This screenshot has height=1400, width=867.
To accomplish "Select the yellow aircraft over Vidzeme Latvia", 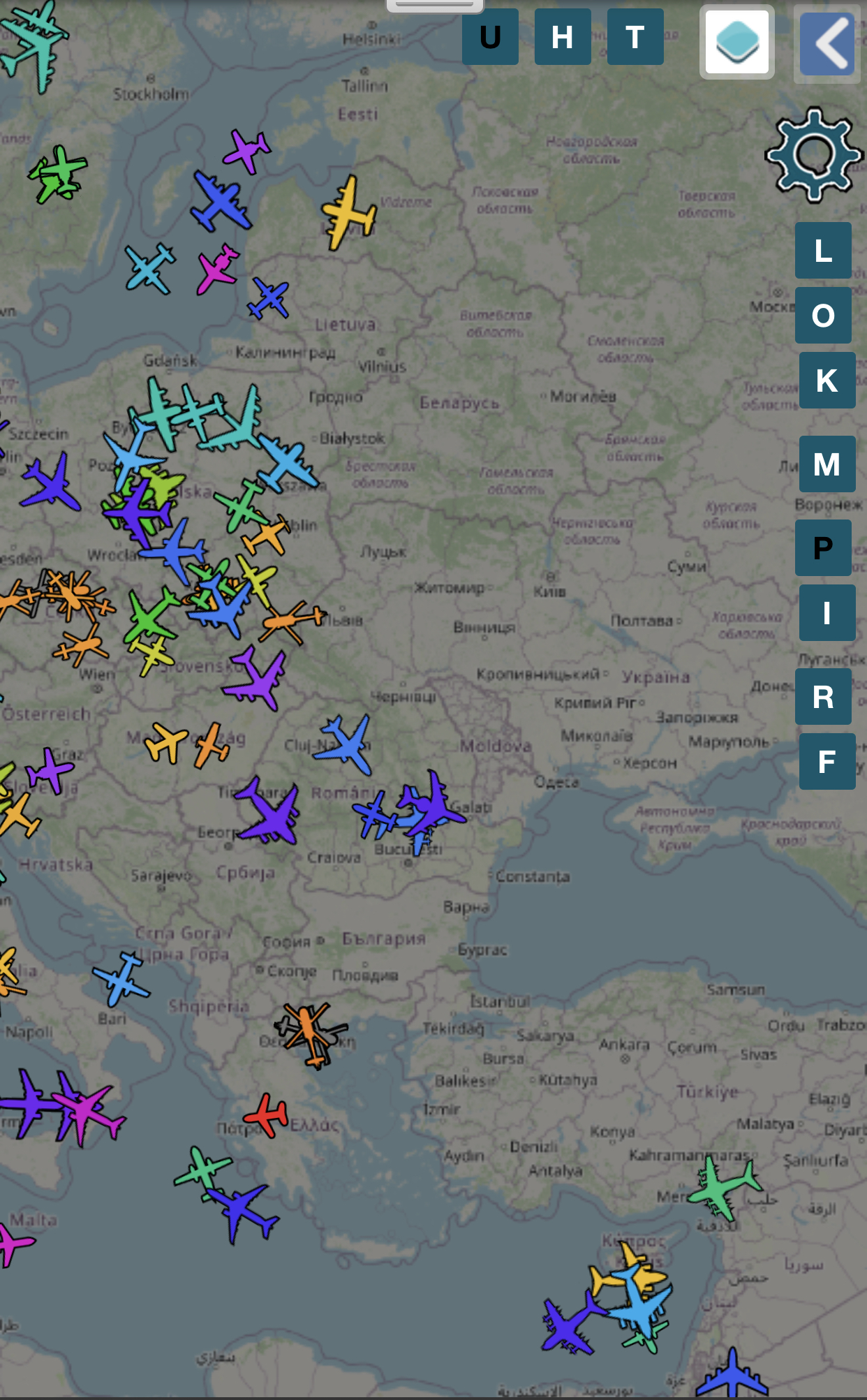I will point(348,213).
